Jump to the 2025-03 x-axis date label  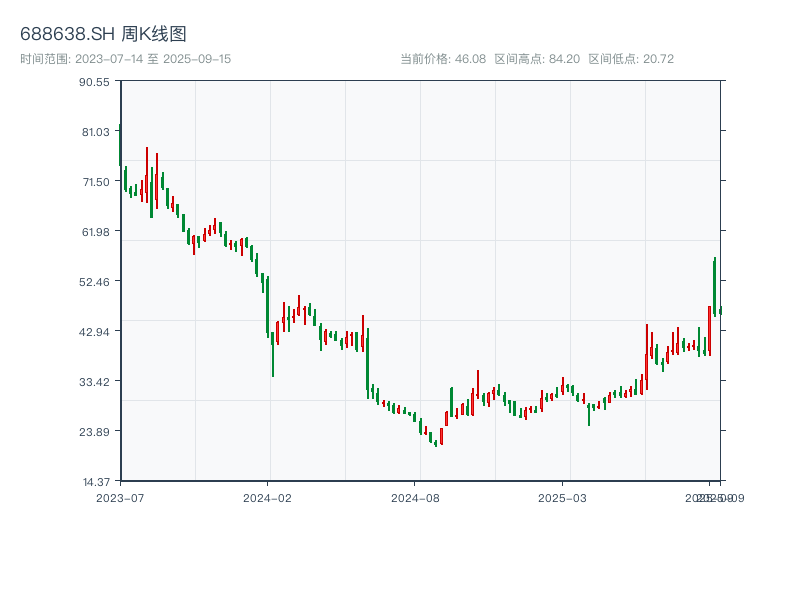(x=563, y=497)
